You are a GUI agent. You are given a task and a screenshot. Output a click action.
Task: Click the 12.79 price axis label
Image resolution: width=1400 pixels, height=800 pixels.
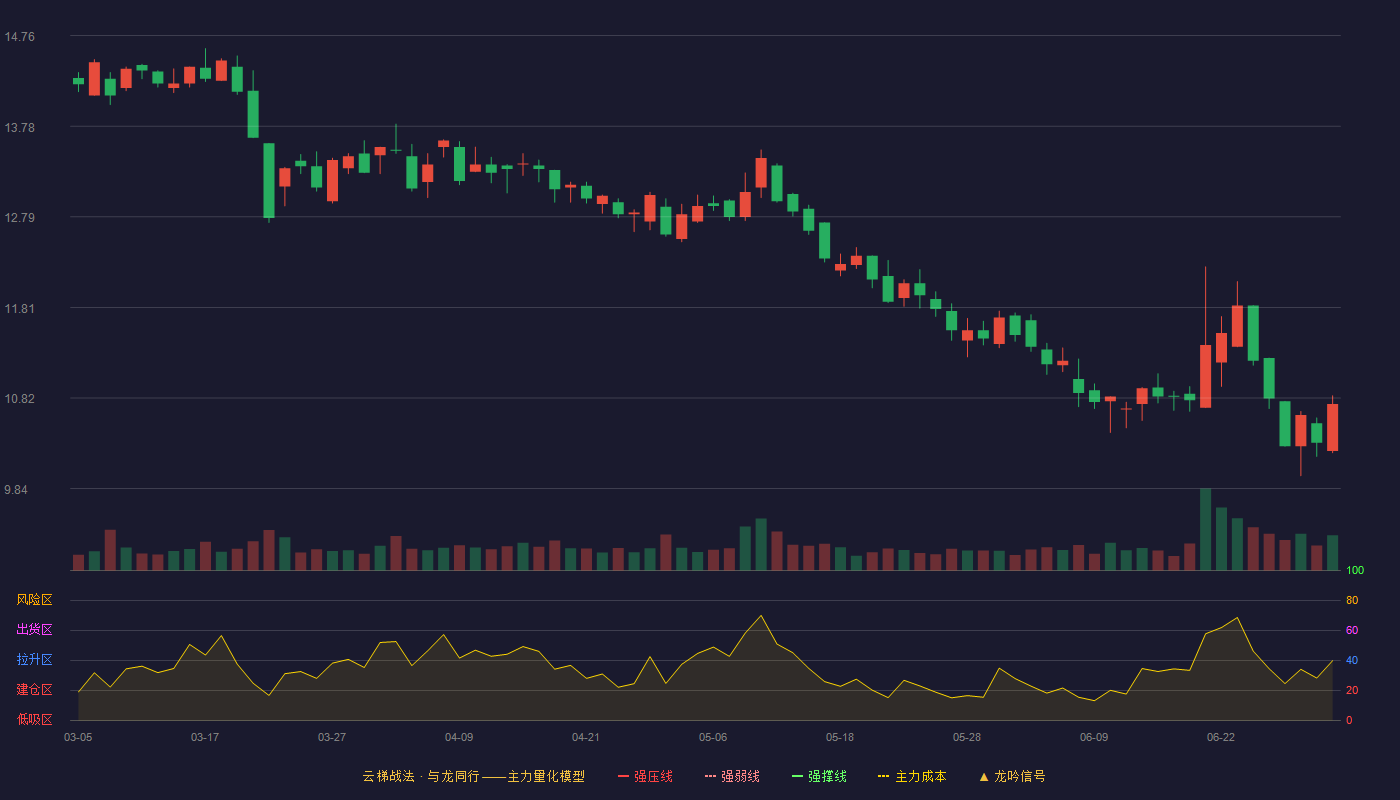(x=20, y=218)
